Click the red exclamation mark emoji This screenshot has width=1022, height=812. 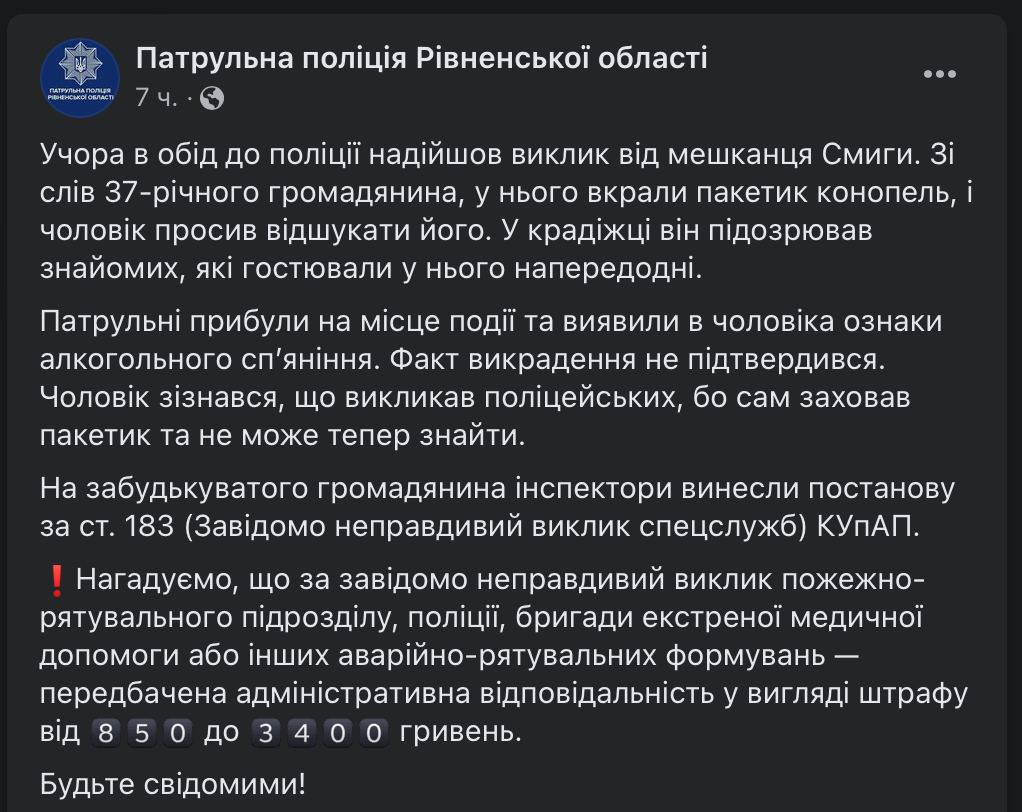click(56, 579)
